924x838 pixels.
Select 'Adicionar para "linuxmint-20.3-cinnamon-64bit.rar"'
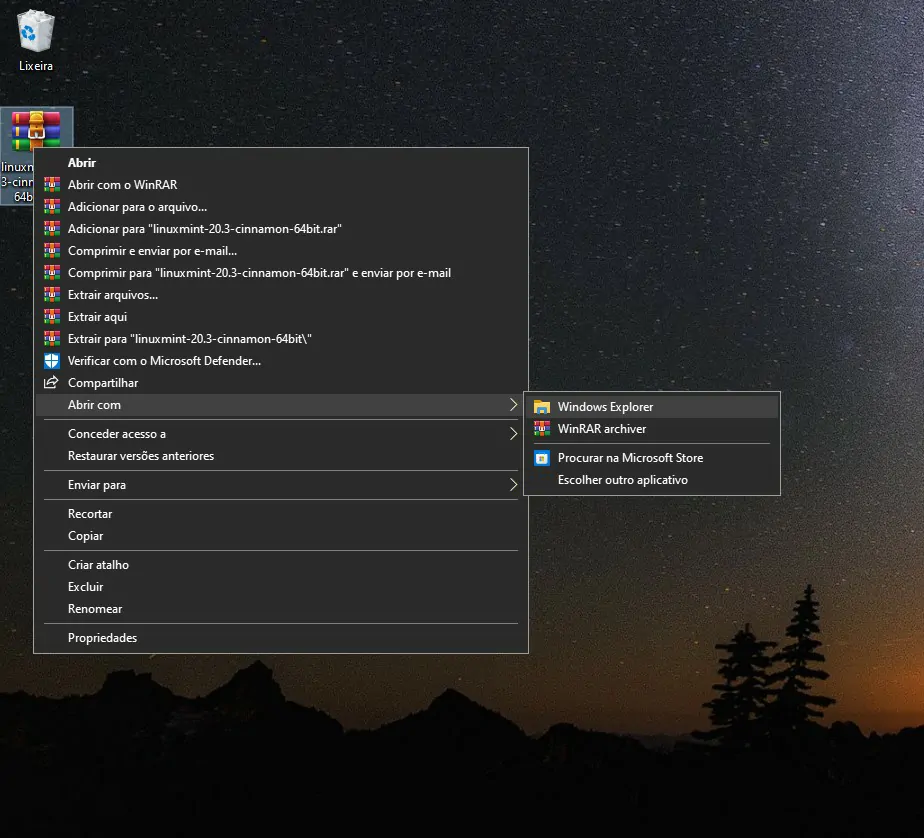pyautogui.click(x=281, y=229)
